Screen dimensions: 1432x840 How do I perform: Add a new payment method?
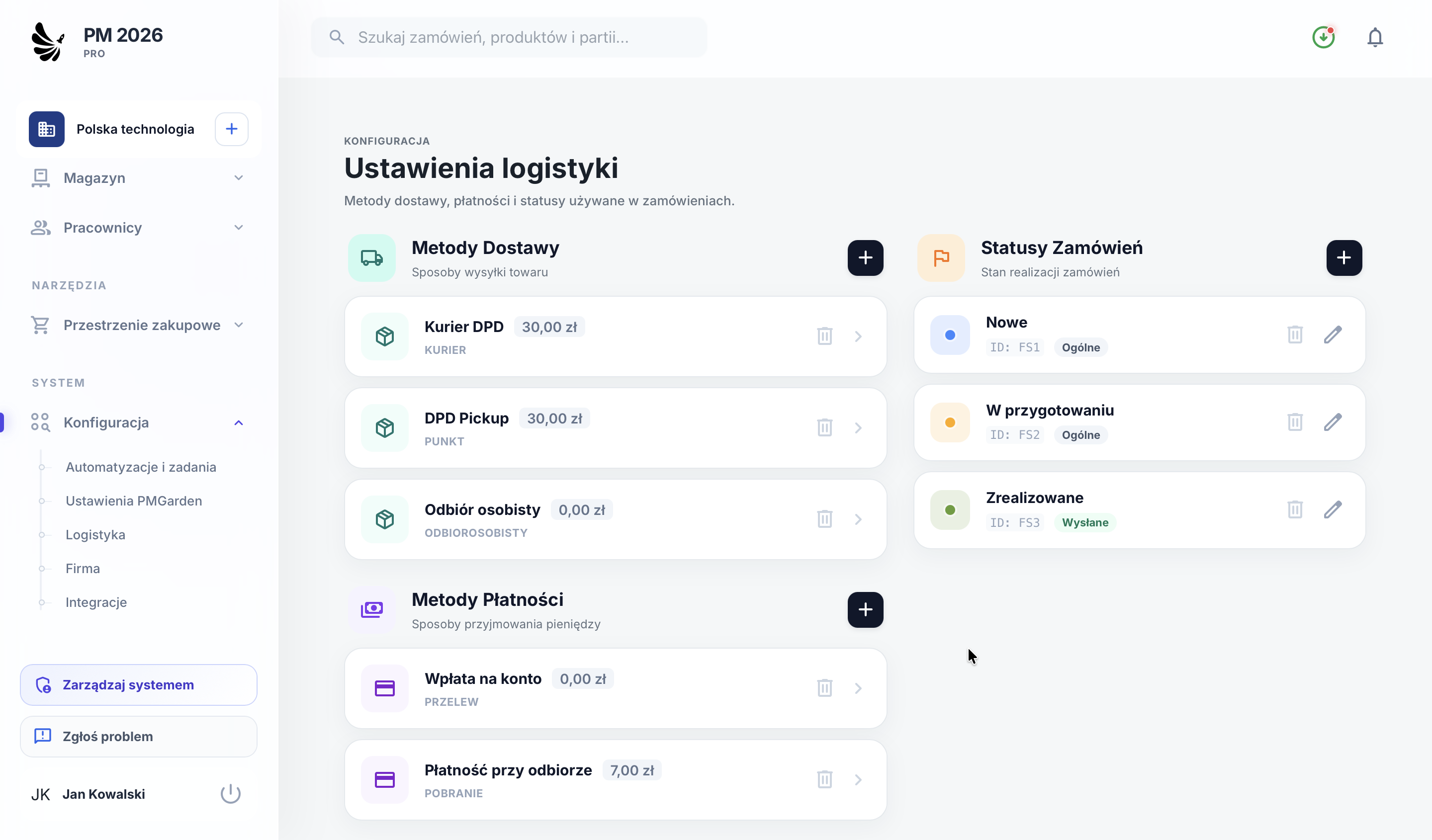click(x=865, y=609)
